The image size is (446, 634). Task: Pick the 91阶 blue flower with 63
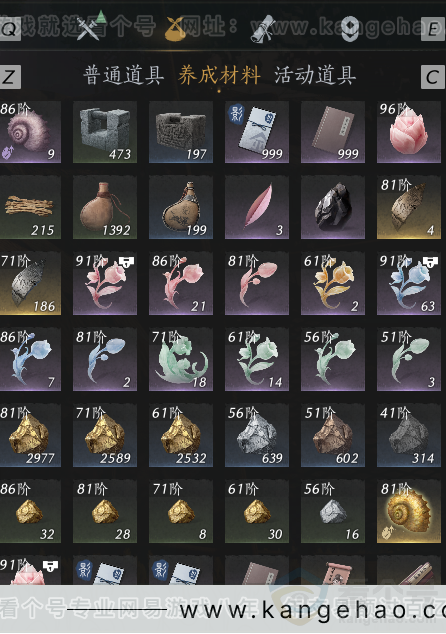coord(409,284)
